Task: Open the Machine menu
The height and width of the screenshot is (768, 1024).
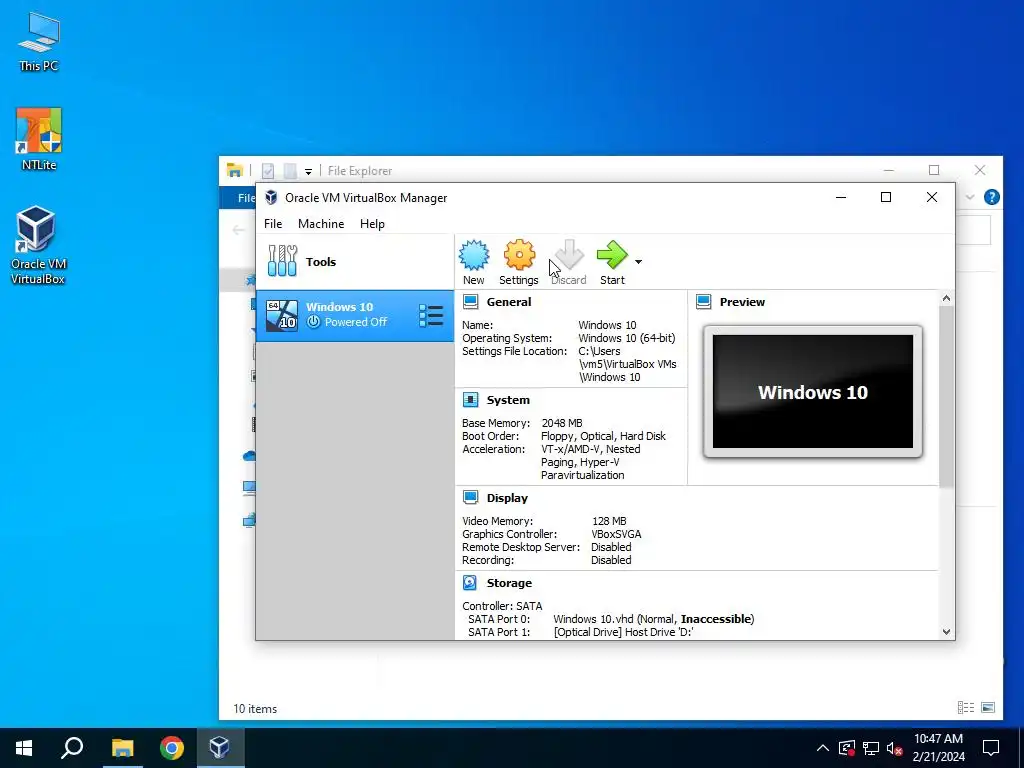Action: point(321,223)
